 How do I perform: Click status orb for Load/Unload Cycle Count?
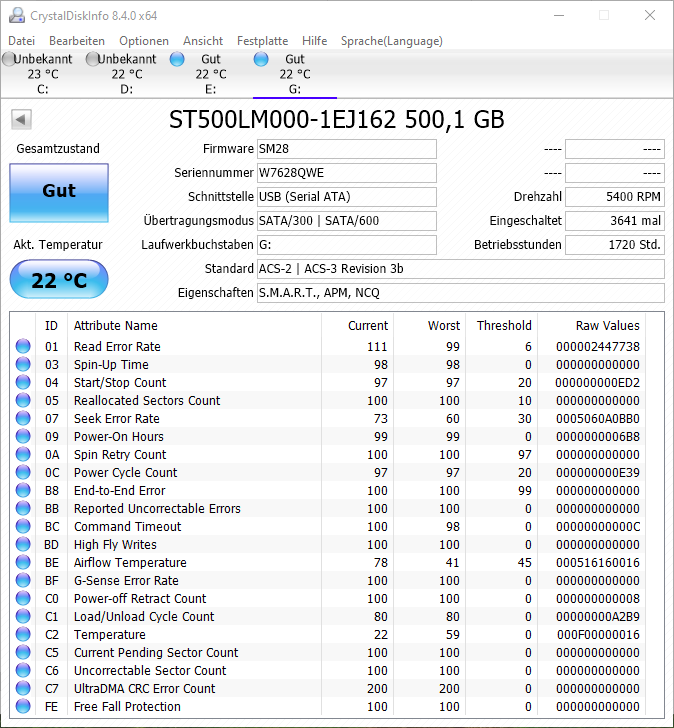click(23, 617)
